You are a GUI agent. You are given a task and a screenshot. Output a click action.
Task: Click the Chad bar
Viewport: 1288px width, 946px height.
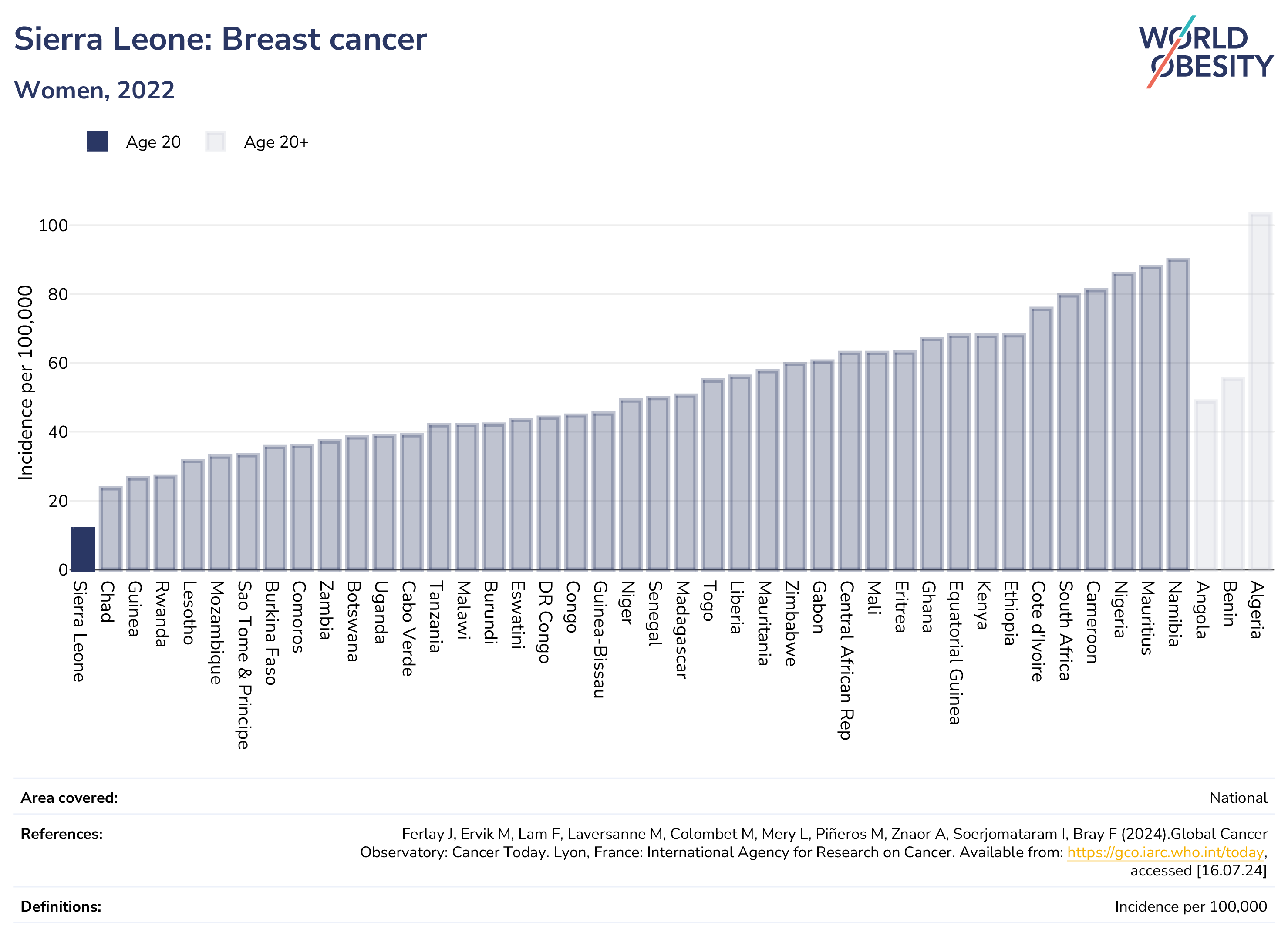coord(111,528)
